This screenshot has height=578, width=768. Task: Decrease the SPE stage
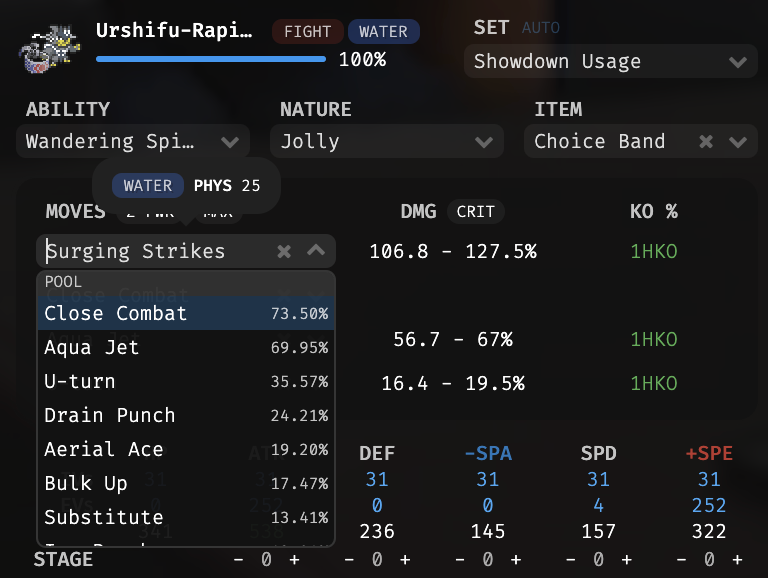coord(681,559)
